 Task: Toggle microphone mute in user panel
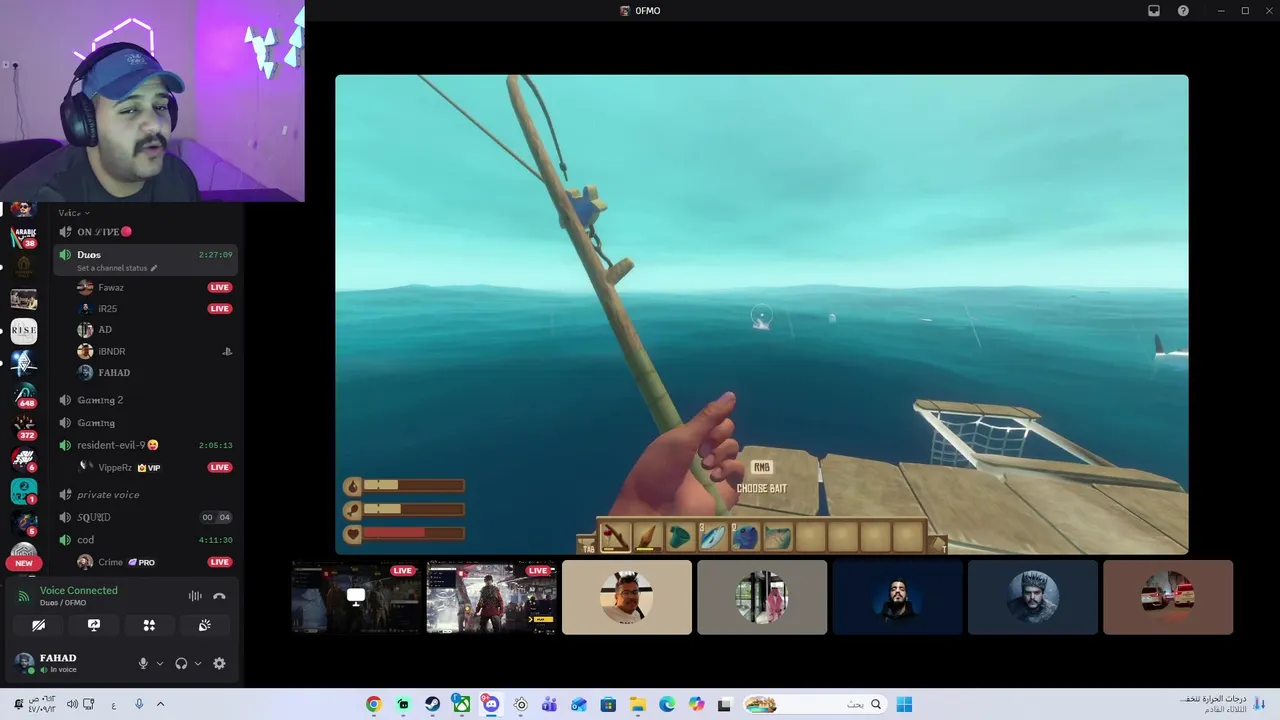tap(143, 663)
